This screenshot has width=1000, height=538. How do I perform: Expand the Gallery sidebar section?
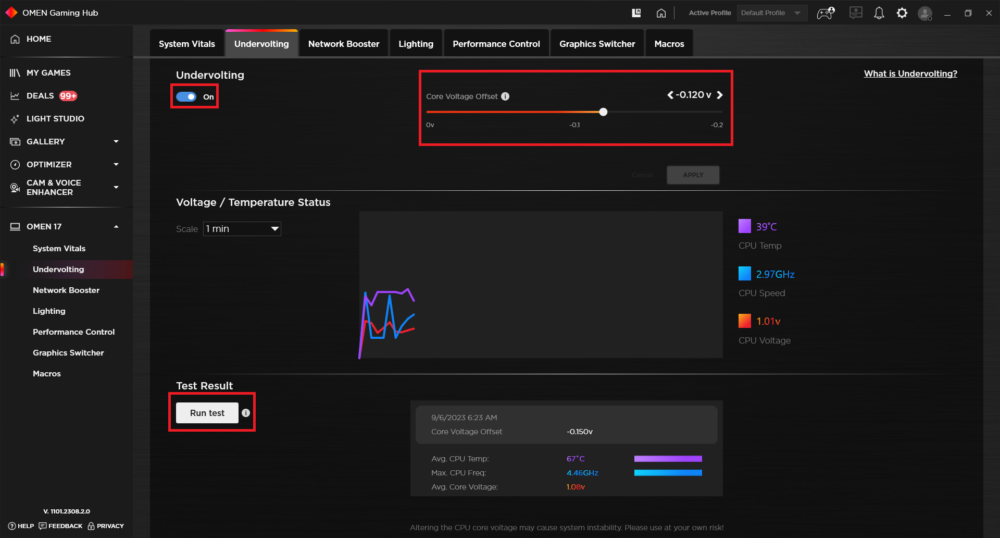point(116,142)
